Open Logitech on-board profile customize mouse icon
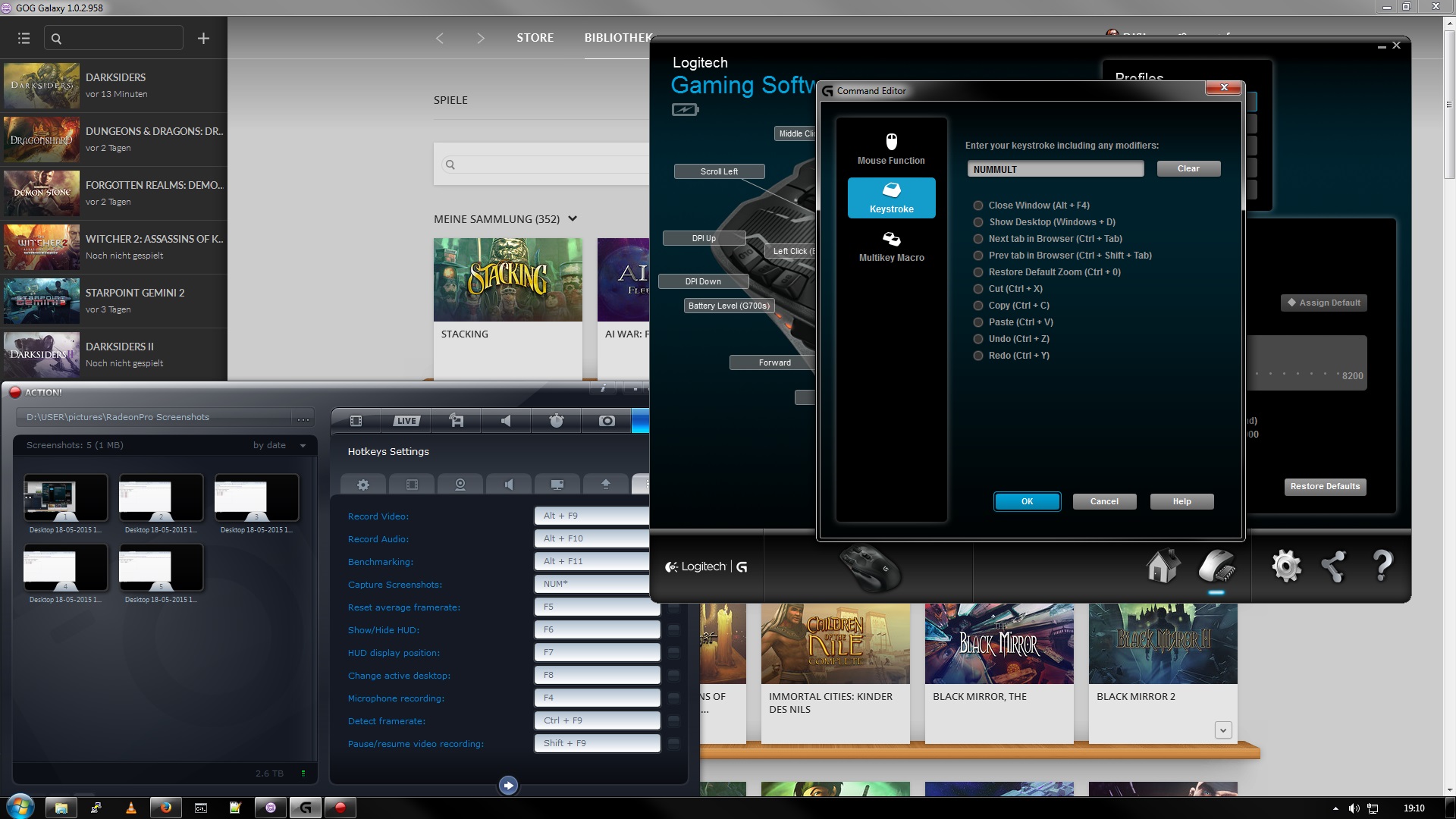Viewport: 1456px width, 819px height. tap(1216, 566)
